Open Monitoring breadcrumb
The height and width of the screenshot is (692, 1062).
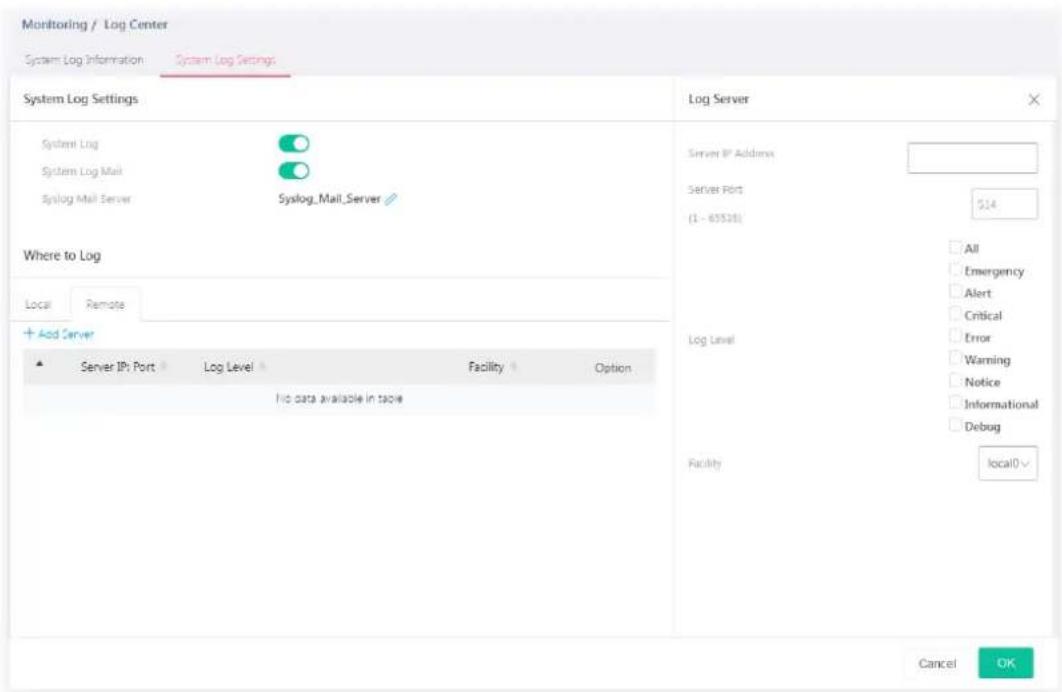coord(54,24)
